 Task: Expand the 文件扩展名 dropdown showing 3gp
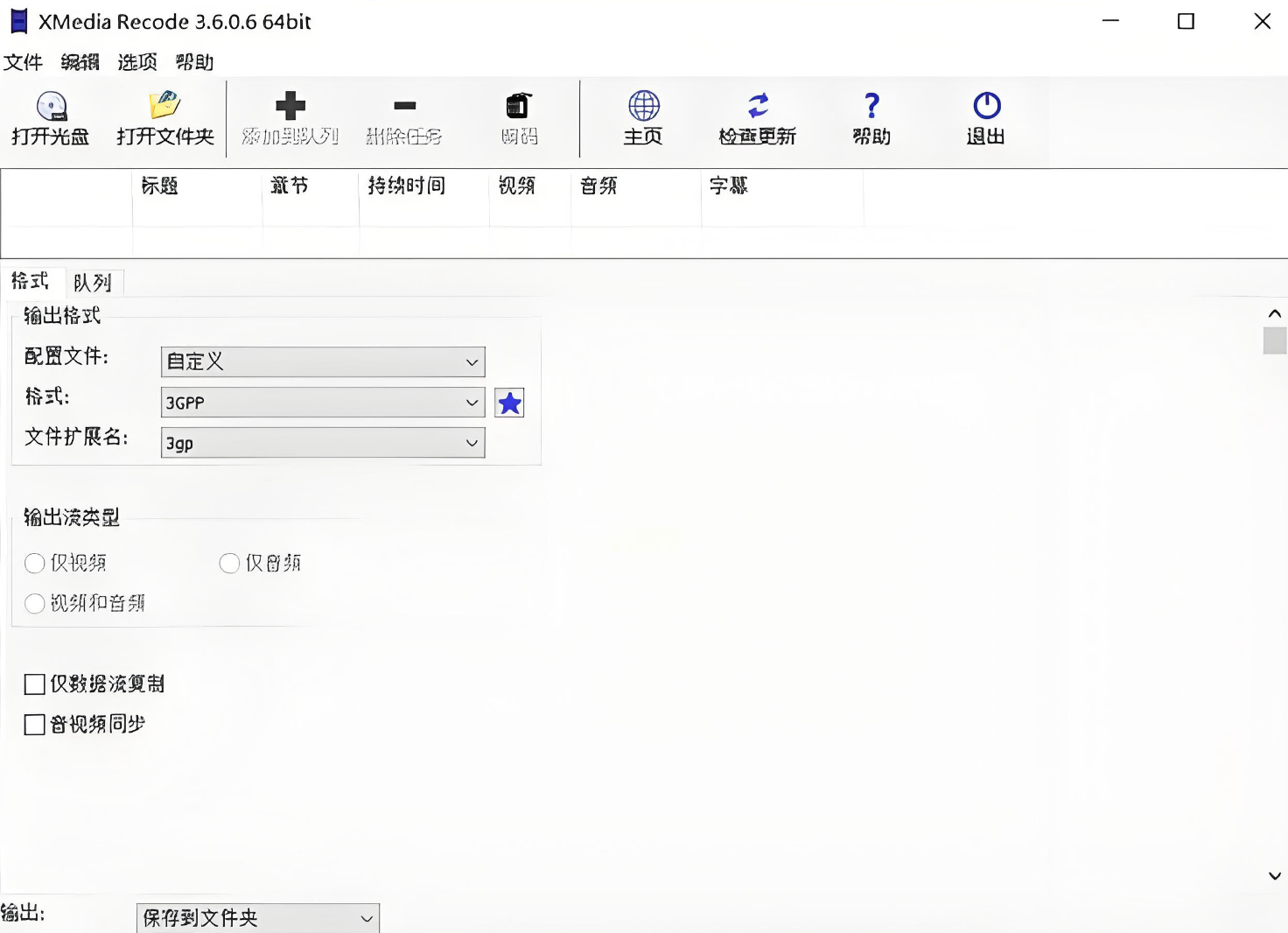(323, 443)
